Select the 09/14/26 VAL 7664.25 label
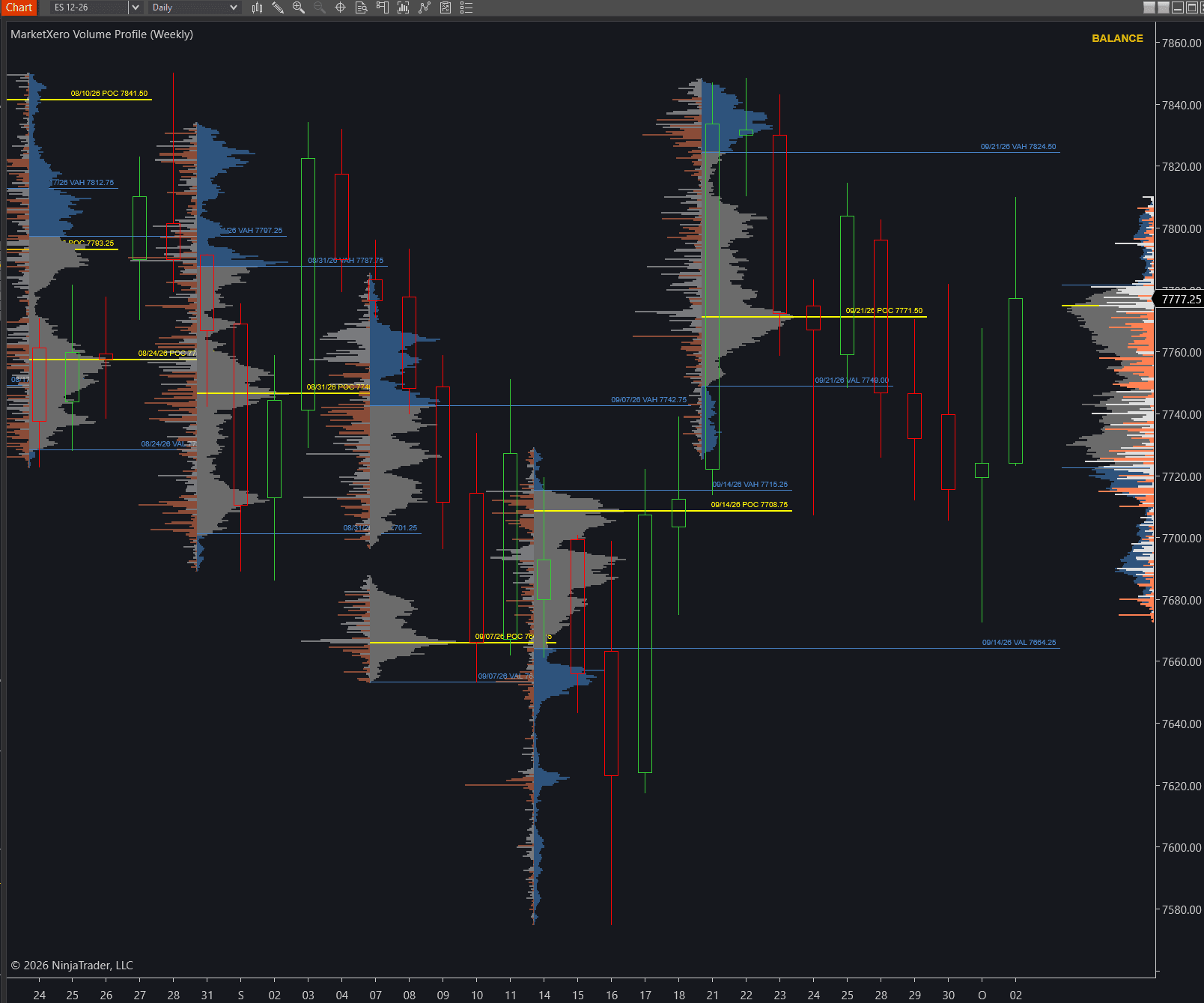The height and width of the screenshot is (1003, 1204). pos(1019,643)
